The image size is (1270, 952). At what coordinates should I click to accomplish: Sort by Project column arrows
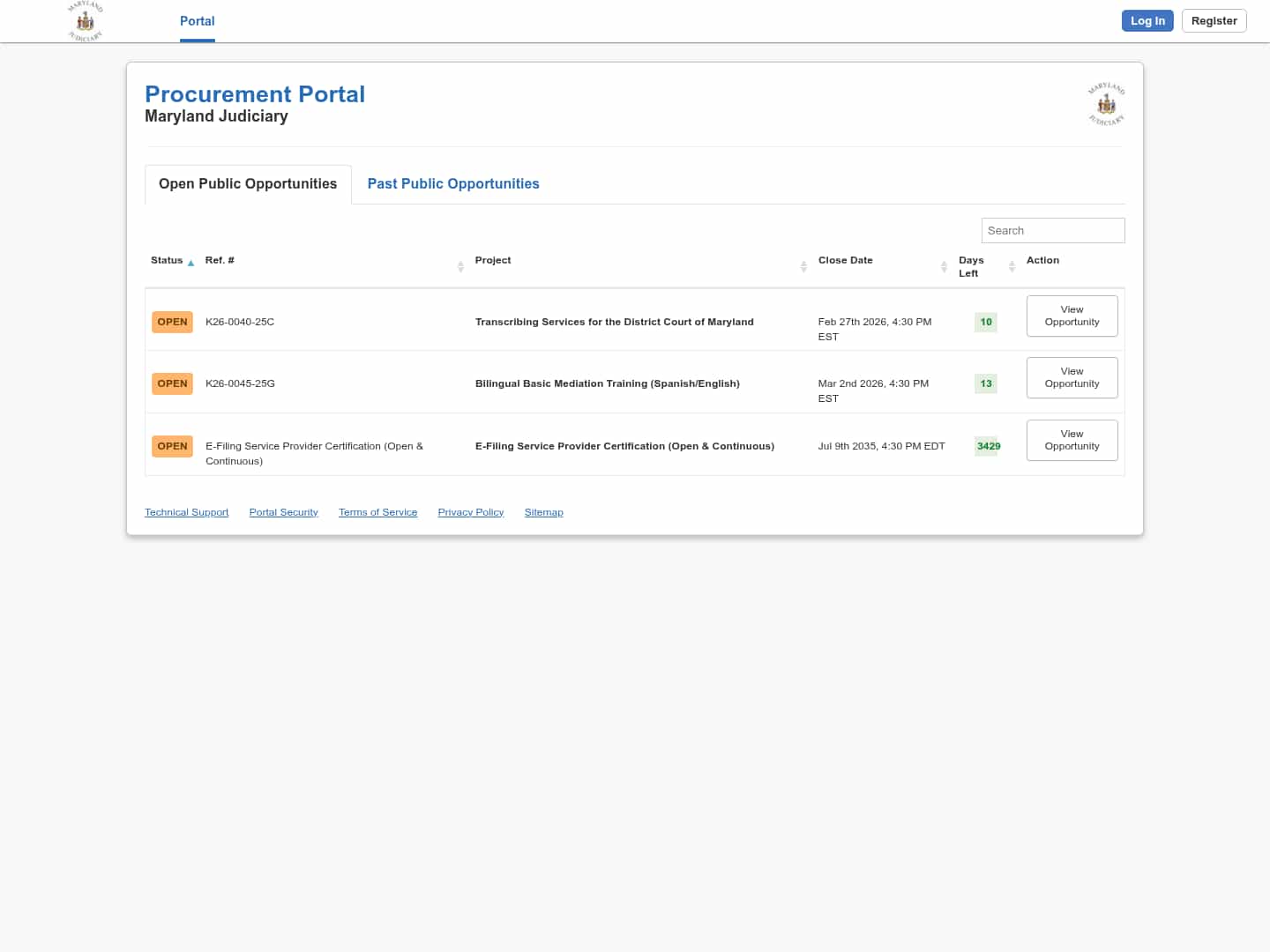pos(803,266)
